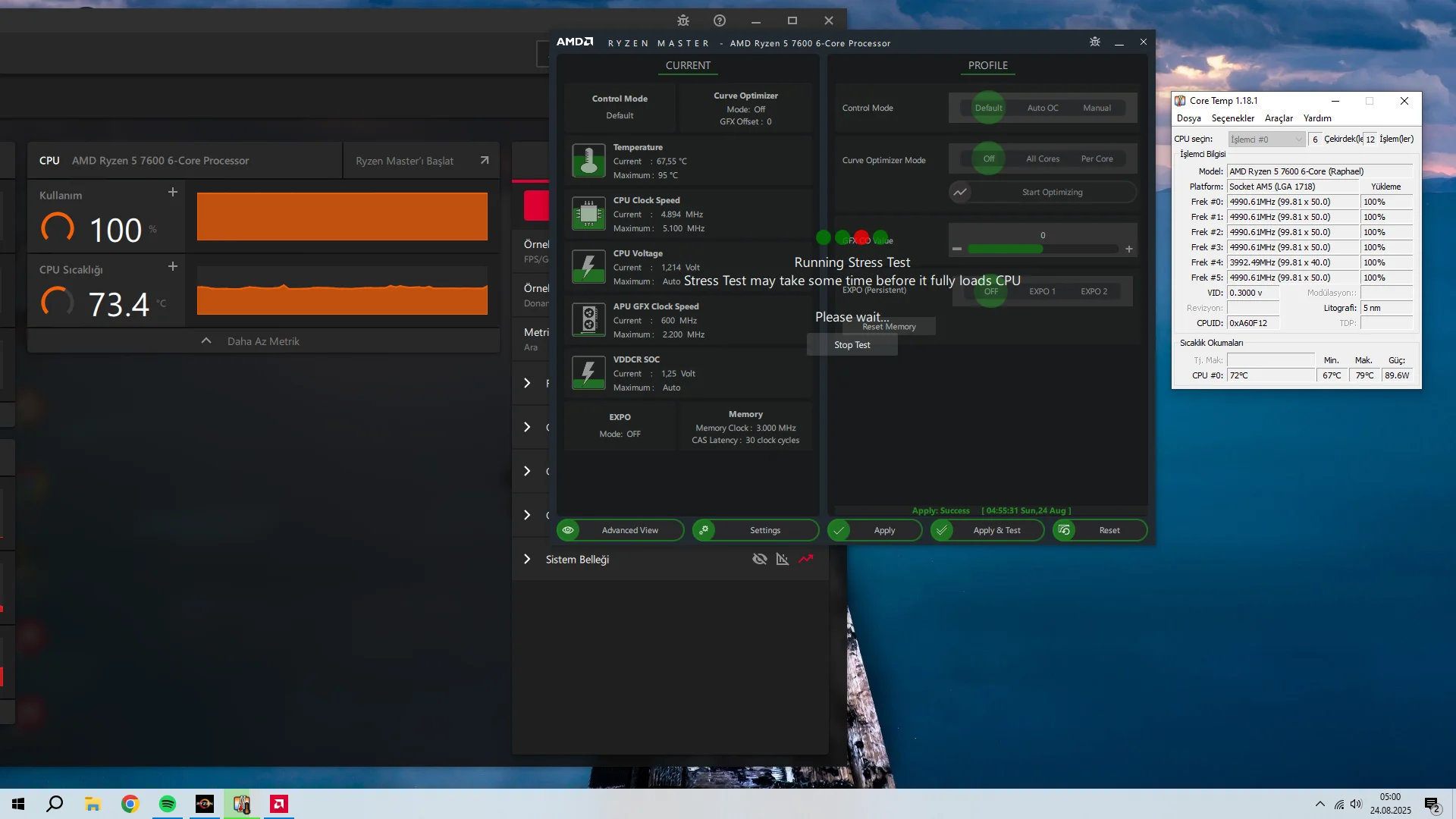The image size is (1456, 819).
Task: Click the bug report icon in Ryzen Master
Action: [x=1094, y=42]
